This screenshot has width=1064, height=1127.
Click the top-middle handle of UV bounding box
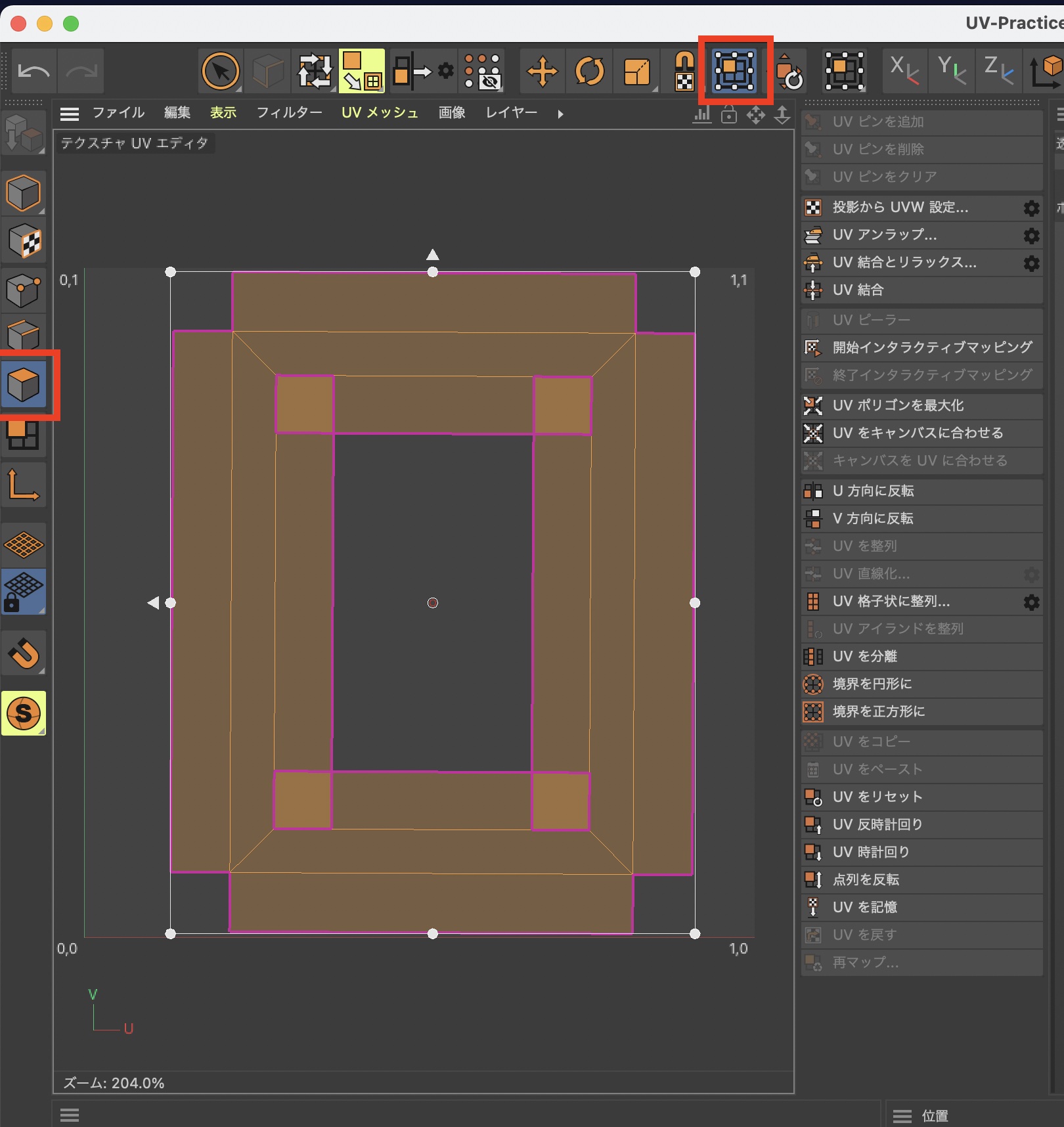tap(433, 272)
